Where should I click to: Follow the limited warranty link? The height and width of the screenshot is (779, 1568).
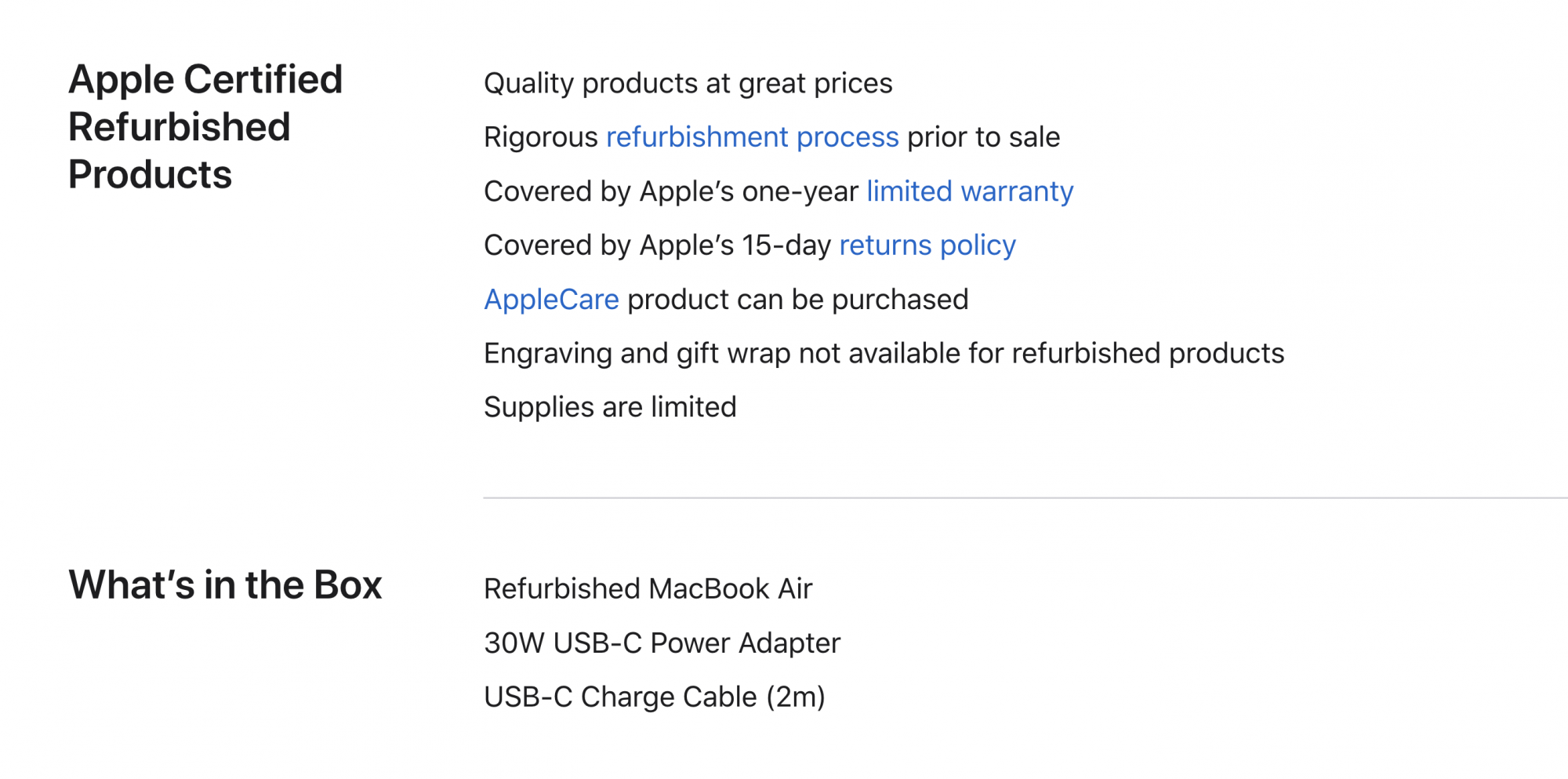pyautogui.click(x=969, y=191)
